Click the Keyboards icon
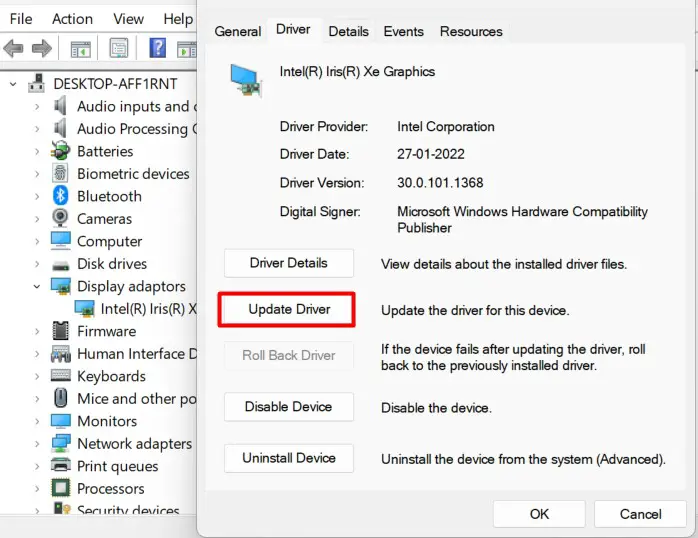 pos(61,375)
